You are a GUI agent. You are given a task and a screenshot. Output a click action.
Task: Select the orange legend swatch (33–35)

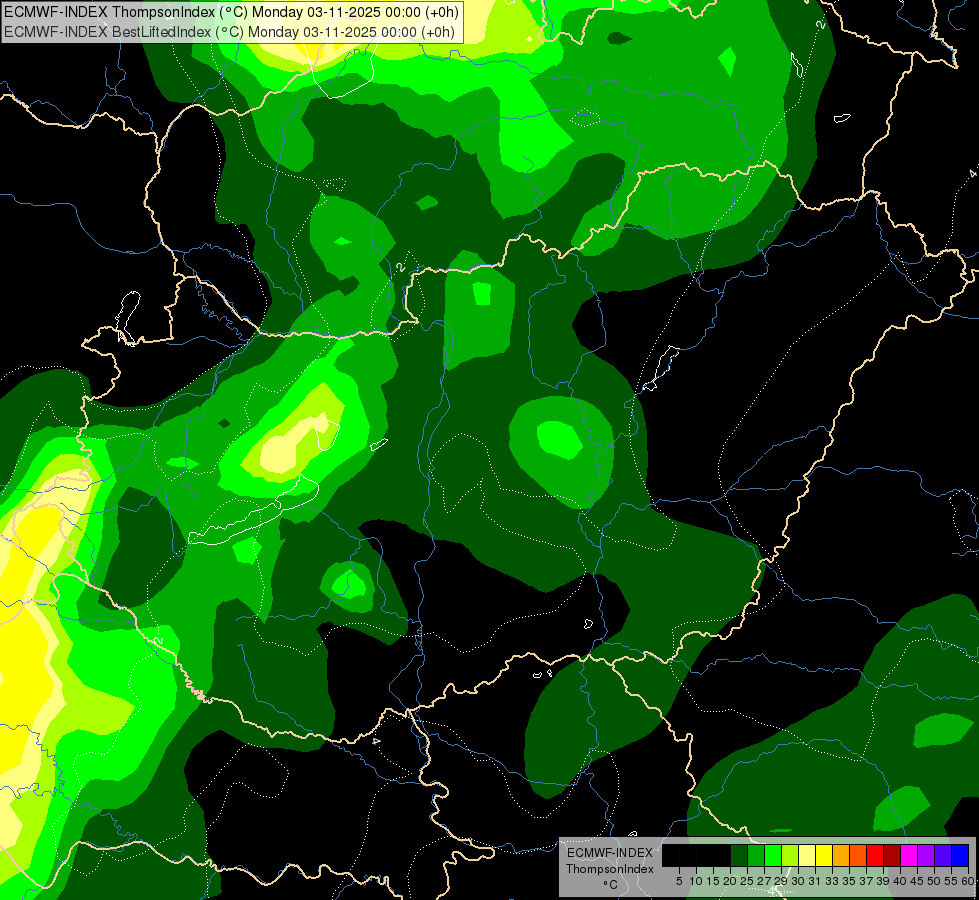point(841,855)
